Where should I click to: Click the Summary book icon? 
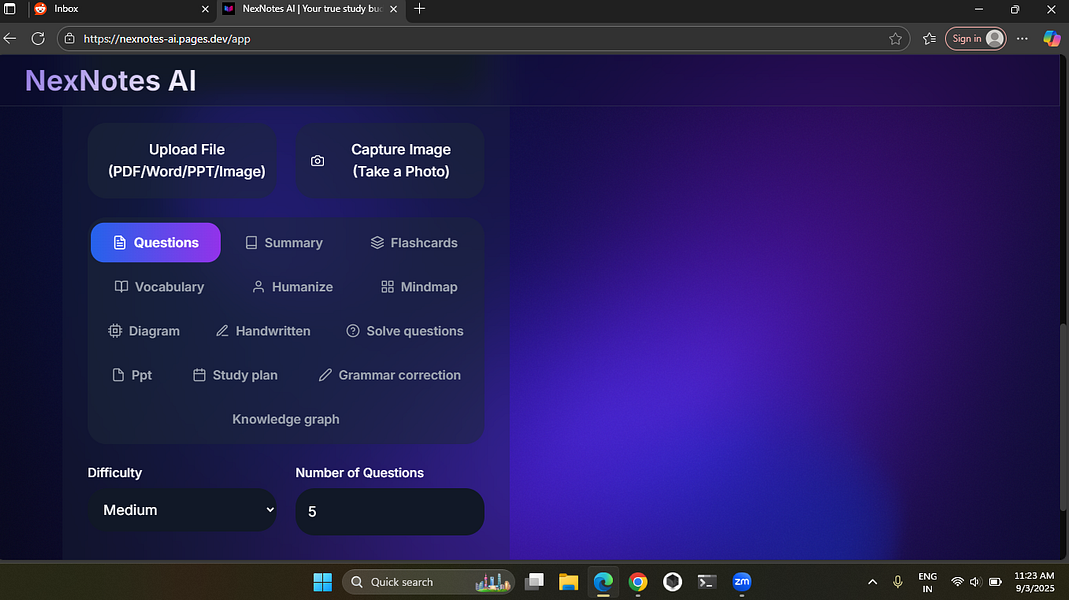click(250, 242)
